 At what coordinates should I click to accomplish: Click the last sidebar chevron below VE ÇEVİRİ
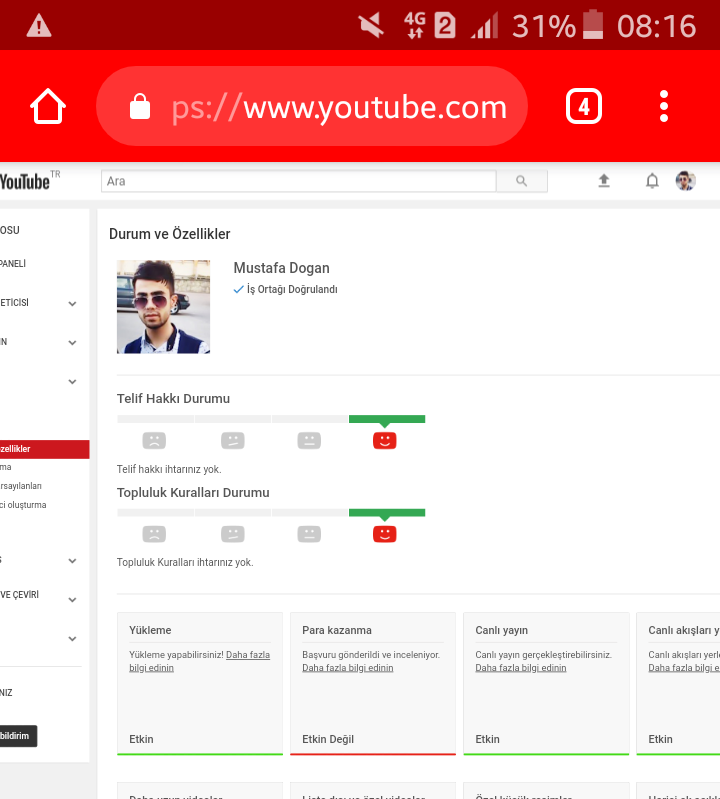[72, 638]
